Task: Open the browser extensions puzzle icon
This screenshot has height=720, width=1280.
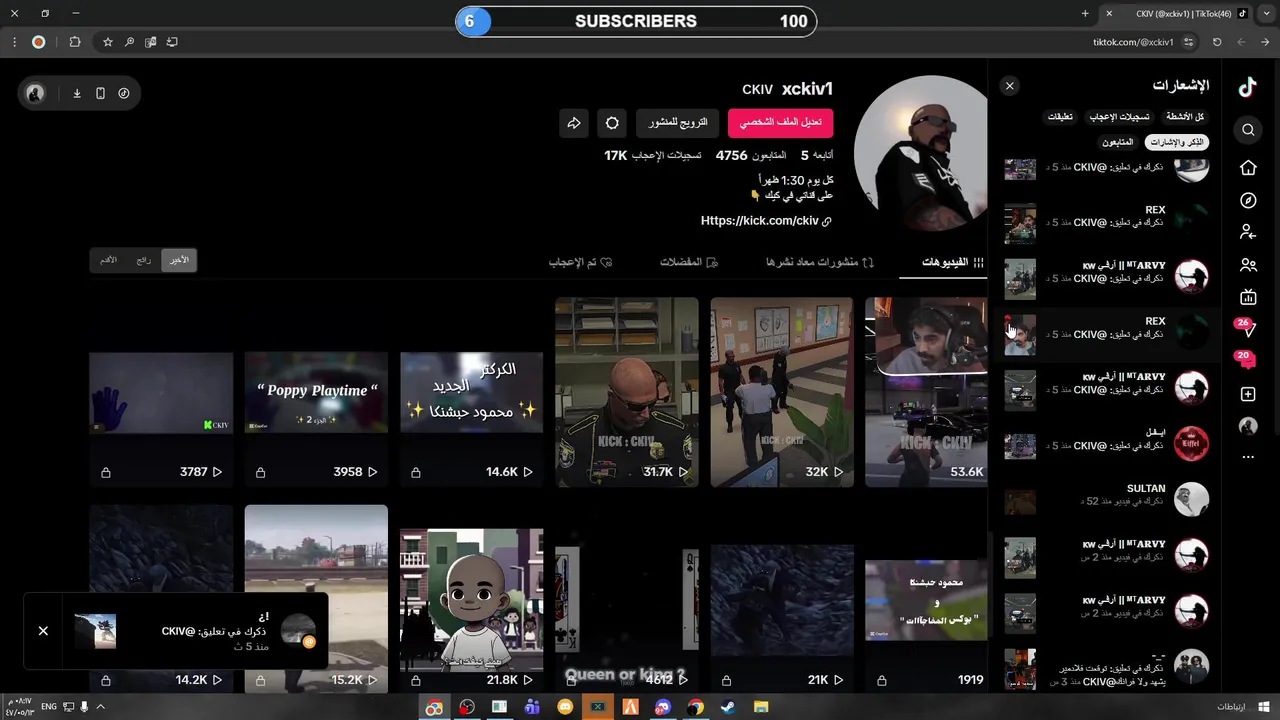Action: 75,42
